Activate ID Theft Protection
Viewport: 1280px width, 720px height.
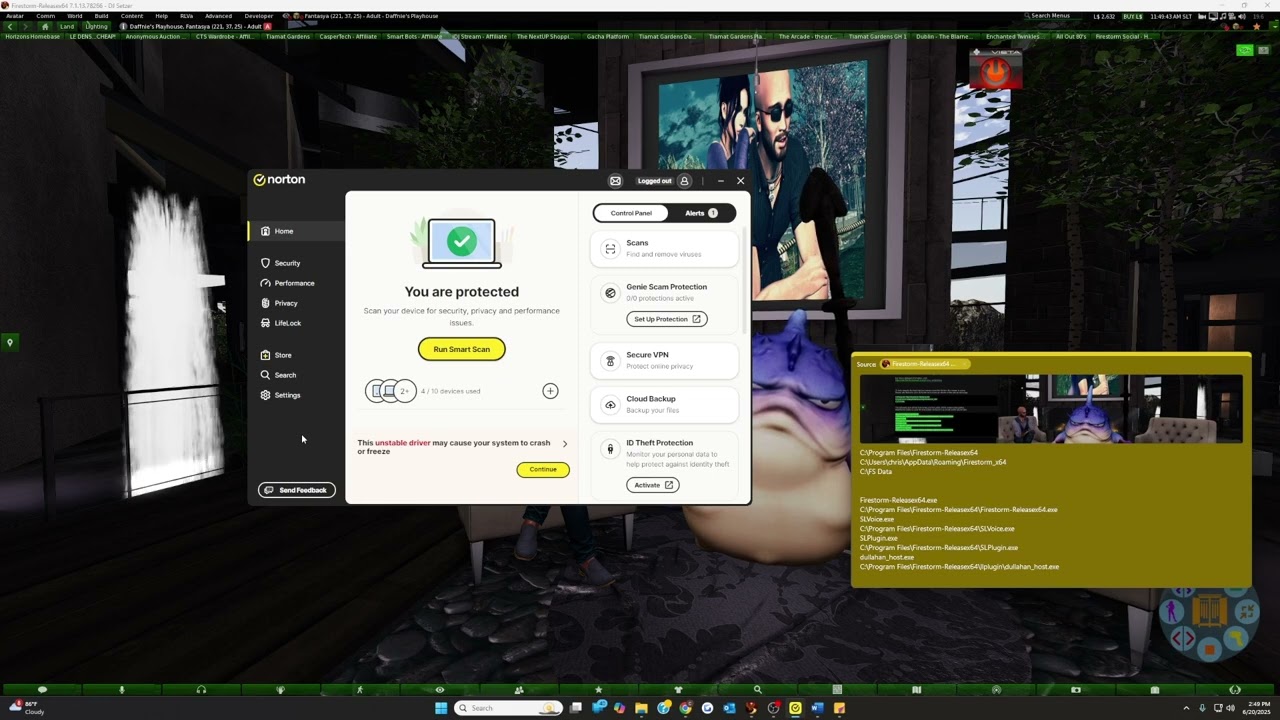tap(653, 485)
